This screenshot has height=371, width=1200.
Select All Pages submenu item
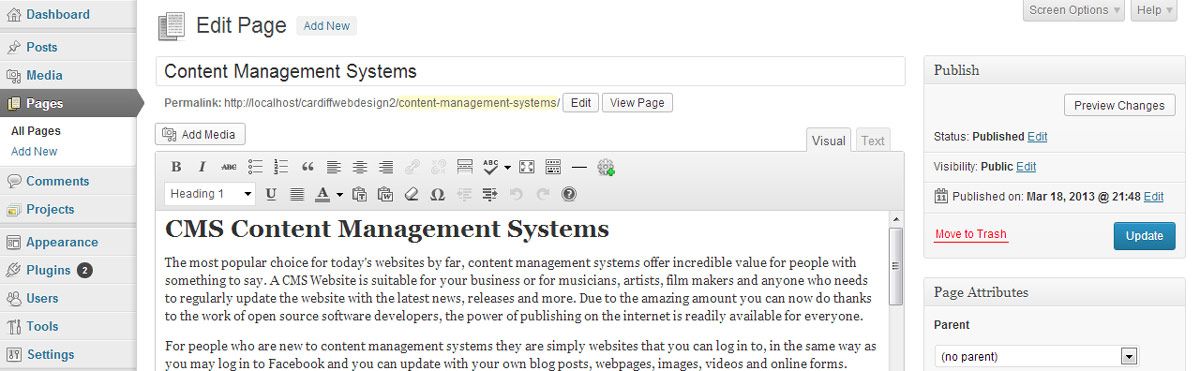(36, 131)
